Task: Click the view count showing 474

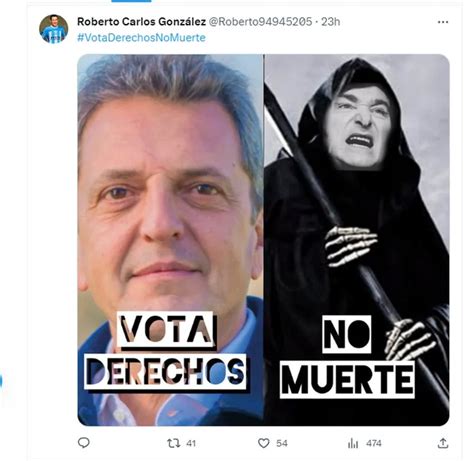Action: click(x=374, y=443)
